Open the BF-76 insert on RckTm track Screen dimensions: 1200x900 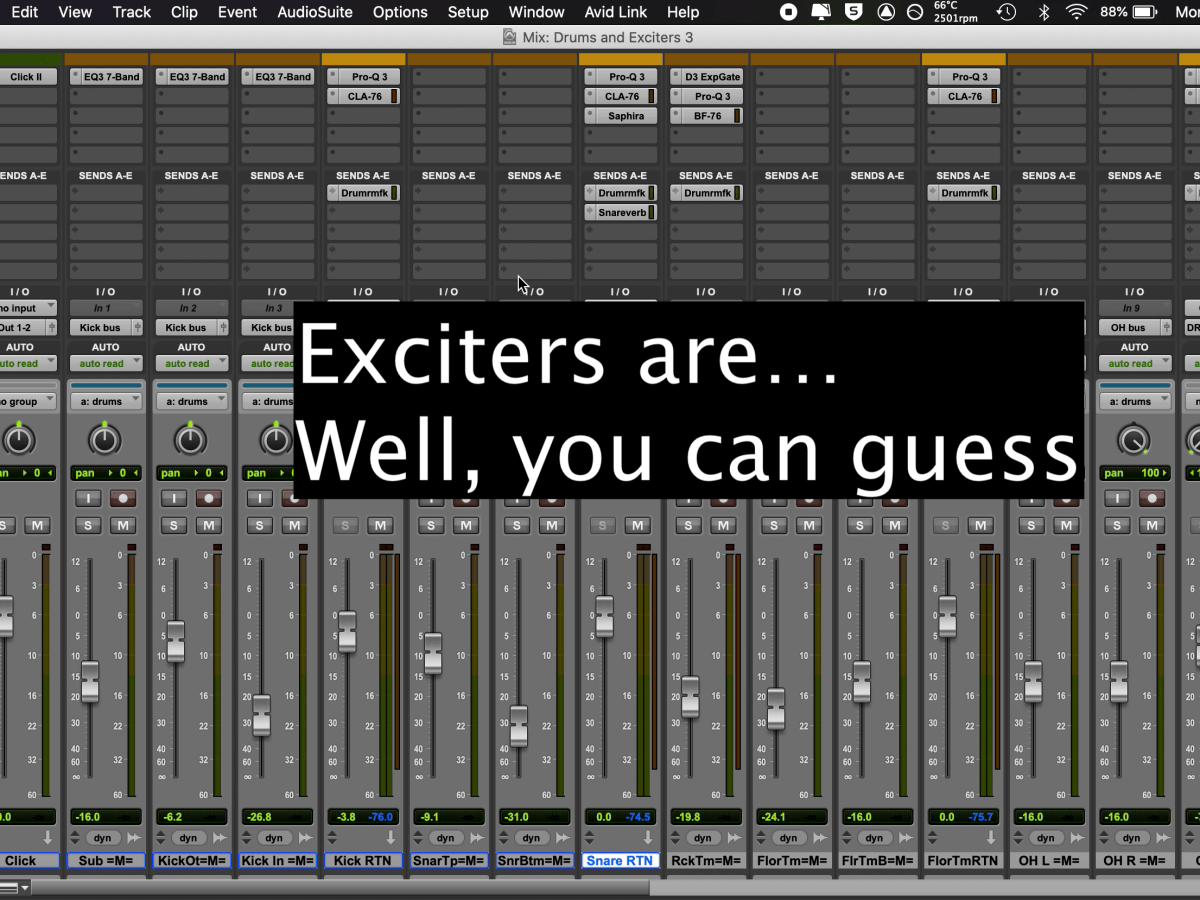click(706, 115)
